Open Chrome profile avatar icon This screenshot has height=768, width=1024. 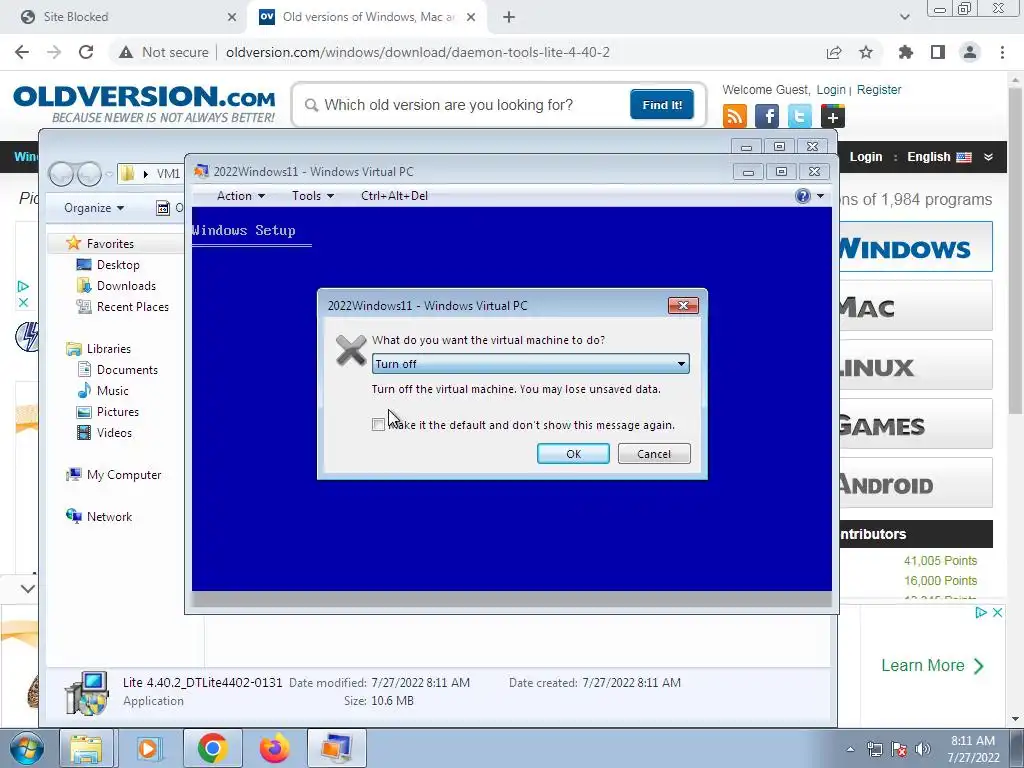pyautogui.click(x=970, y=52)
